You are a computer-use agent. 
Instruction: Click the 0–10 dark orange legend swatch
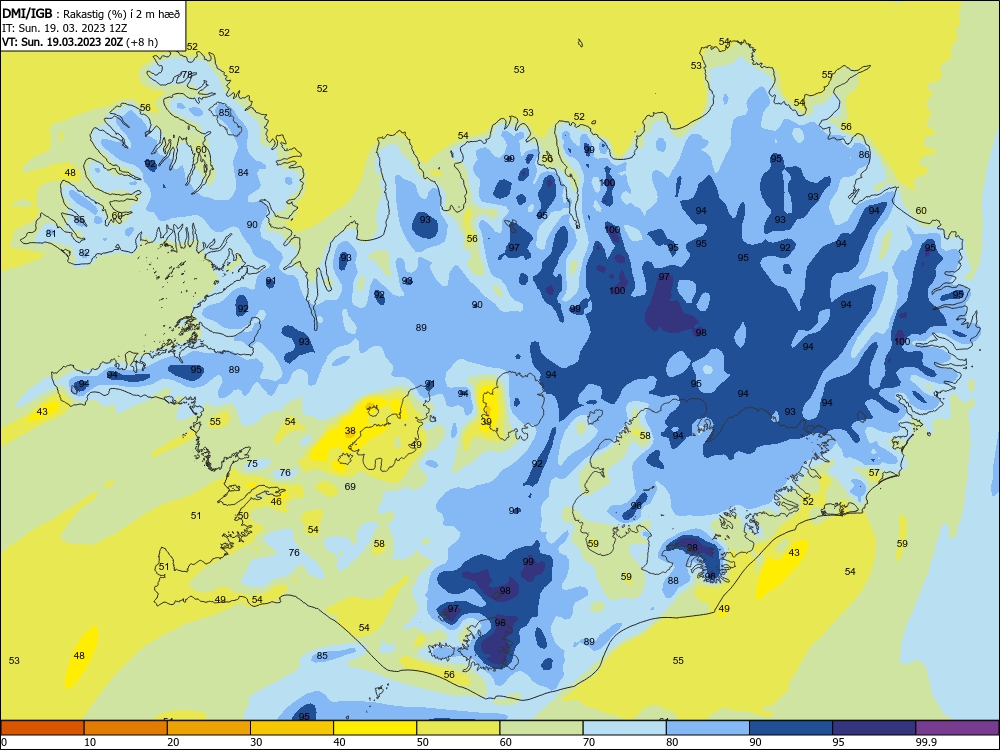pyautogui.click(x=43, y=728)
